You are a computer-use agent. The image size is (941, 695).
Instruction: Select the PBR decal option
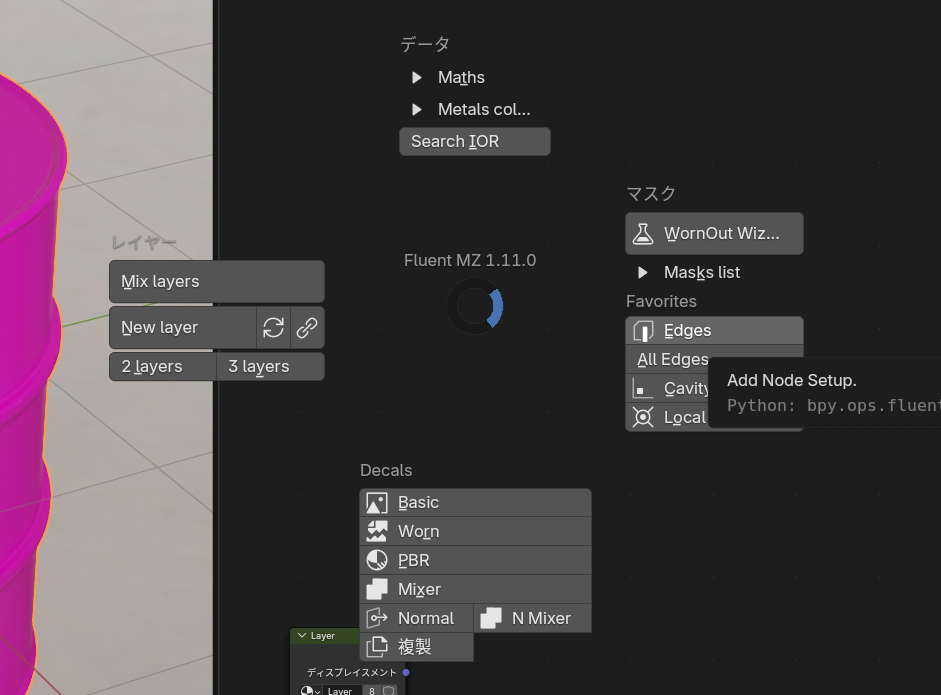pos(475,561)
